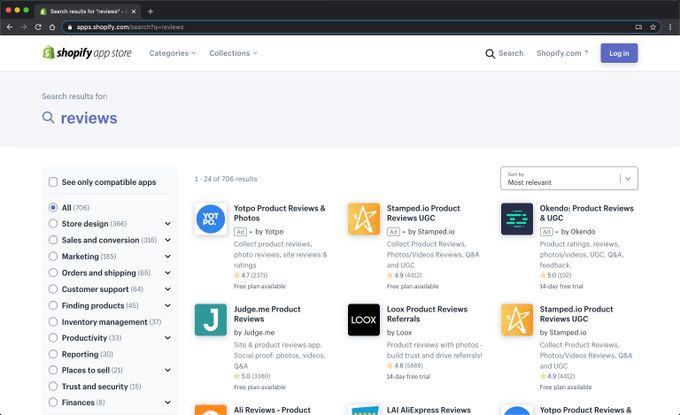680x415 pixels.
Task: Expand the Finances chevron
Action: pyautogui.click(x=168, y=402)
